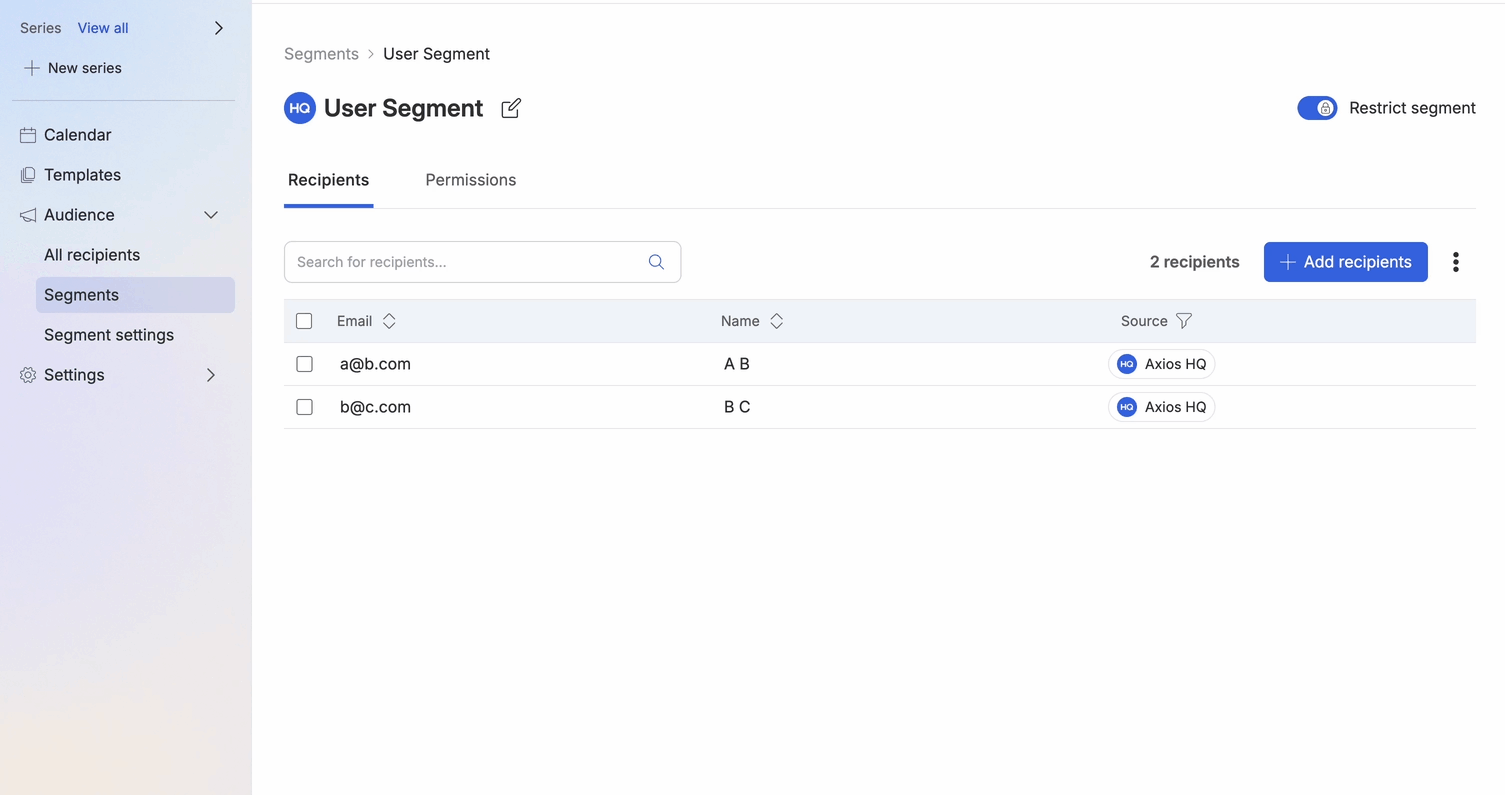The width and height of the screenshot is (1505, 795).
Task: Open Segments in the sidebar
Action: 135,295
